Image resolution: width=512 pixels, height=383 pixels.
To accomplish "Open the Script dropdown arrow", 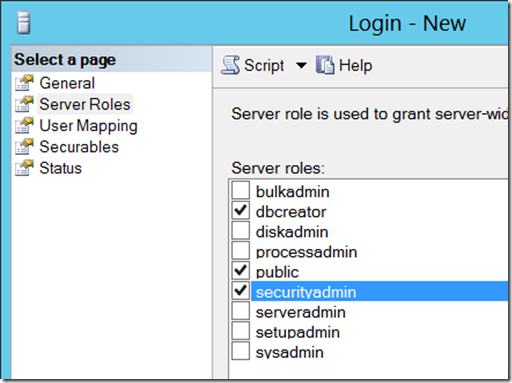I will [301, 65].
